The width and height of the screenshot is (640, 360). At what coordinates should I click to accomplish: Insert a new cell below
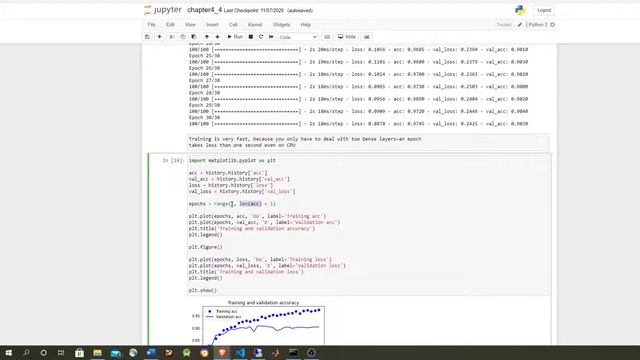point(160,37)
